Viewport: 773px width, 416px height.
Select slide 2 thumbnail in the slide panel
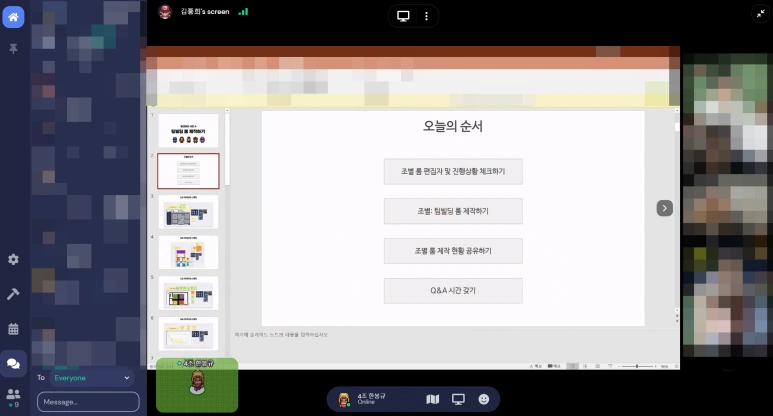[x=188, y=171]
